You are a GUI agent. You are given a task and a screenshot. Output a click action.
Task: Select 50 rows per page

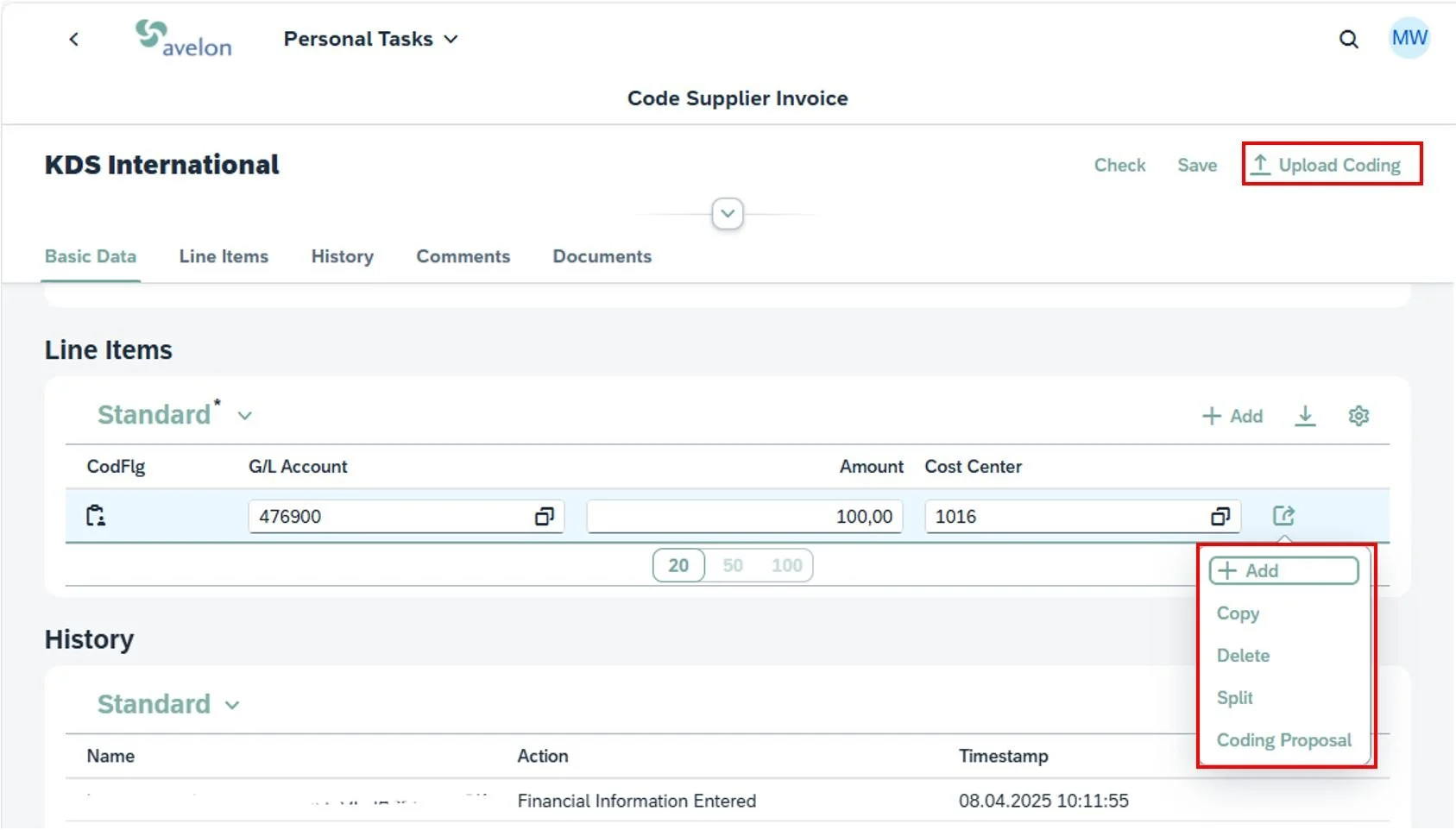pos(733,565)
